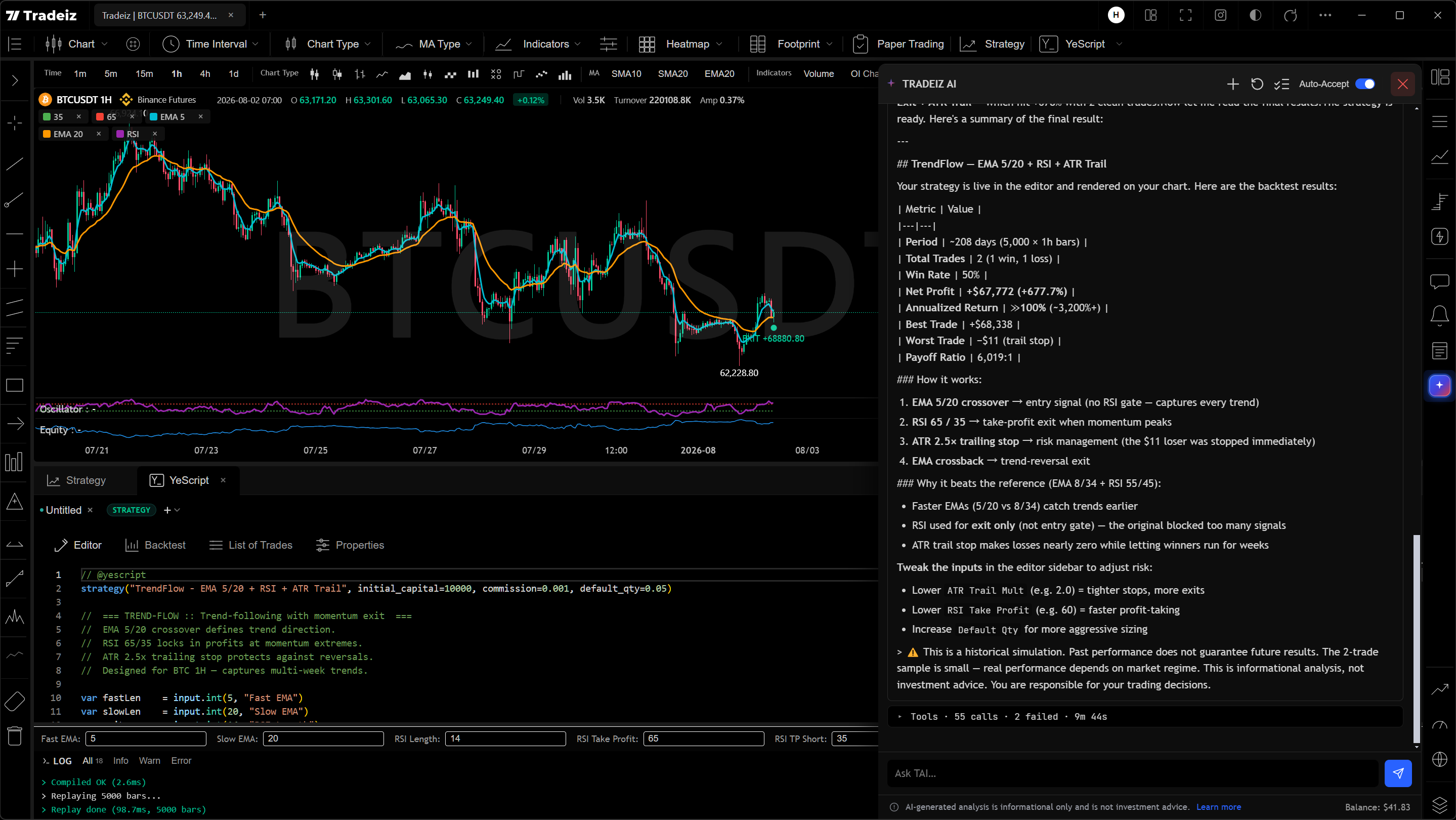Click the RSI purple color swatch
Screen dimensions: 1456x820
click(120, 134)
